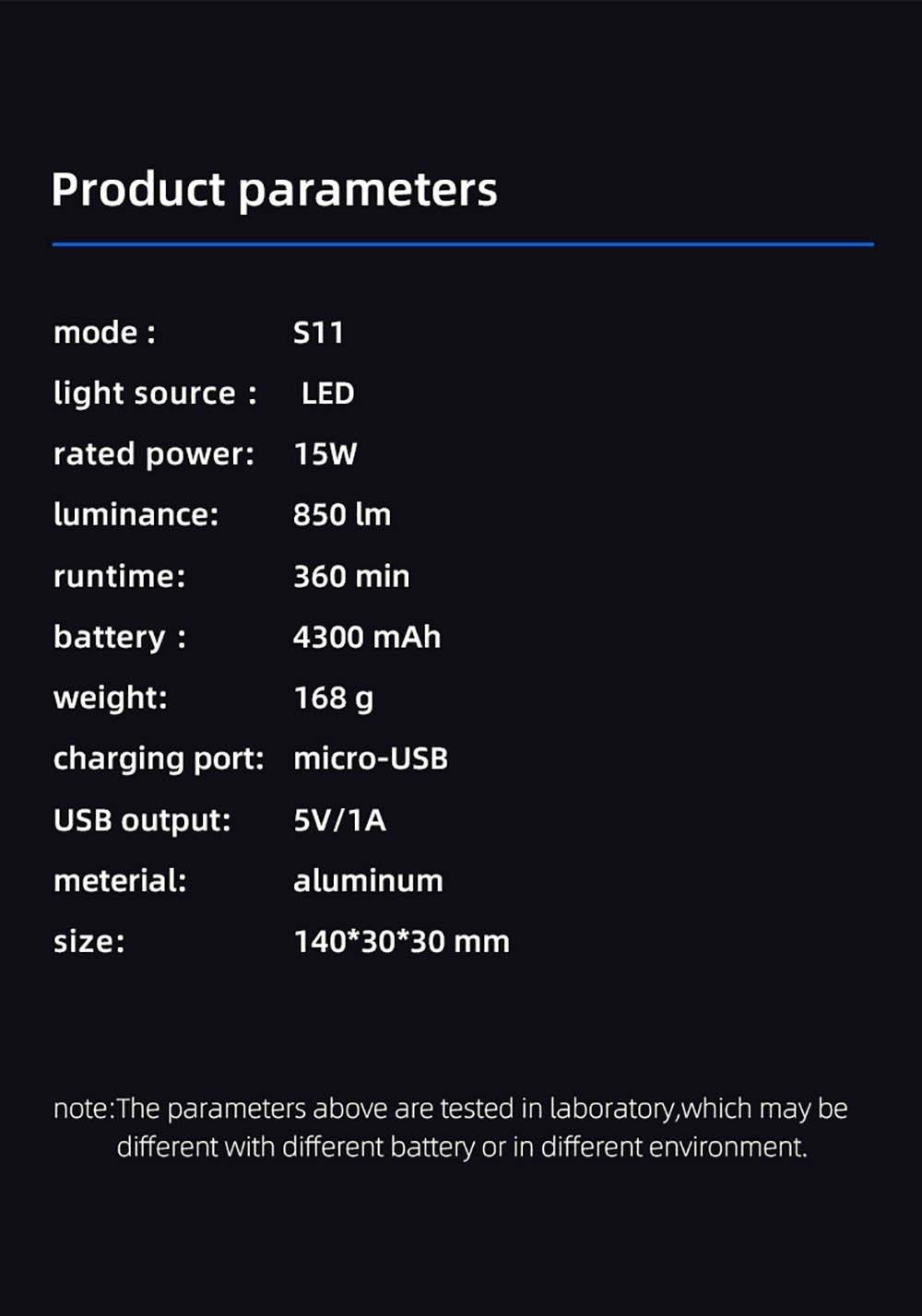The image size is (922, 1316).
Task: Click the aluminum material value
Action: (x=368, y=881)
